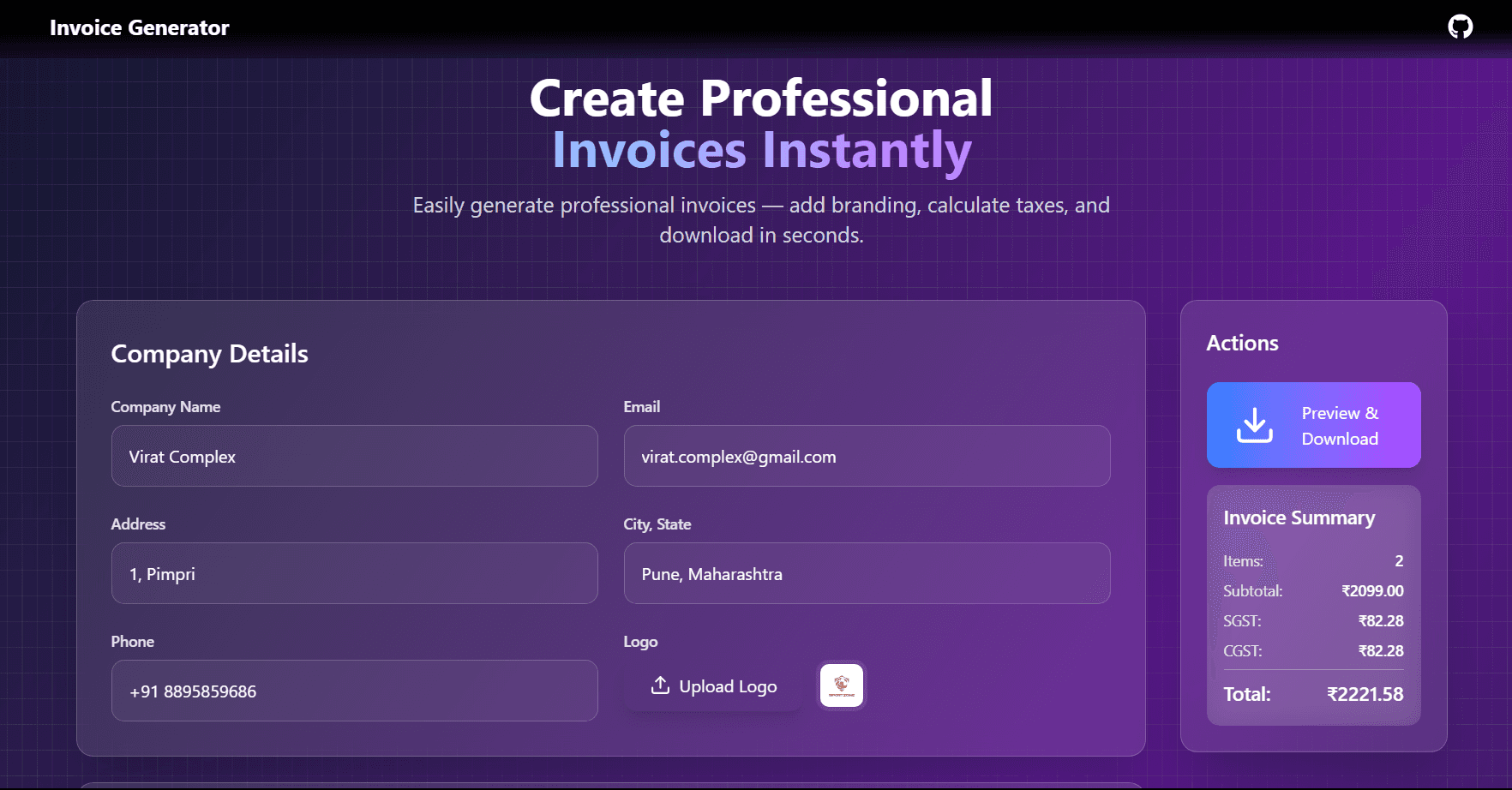The height and width of the screenshot is (790, 1512).
Task: Click the Upload Logo button
Action: (x=714, y=685)
